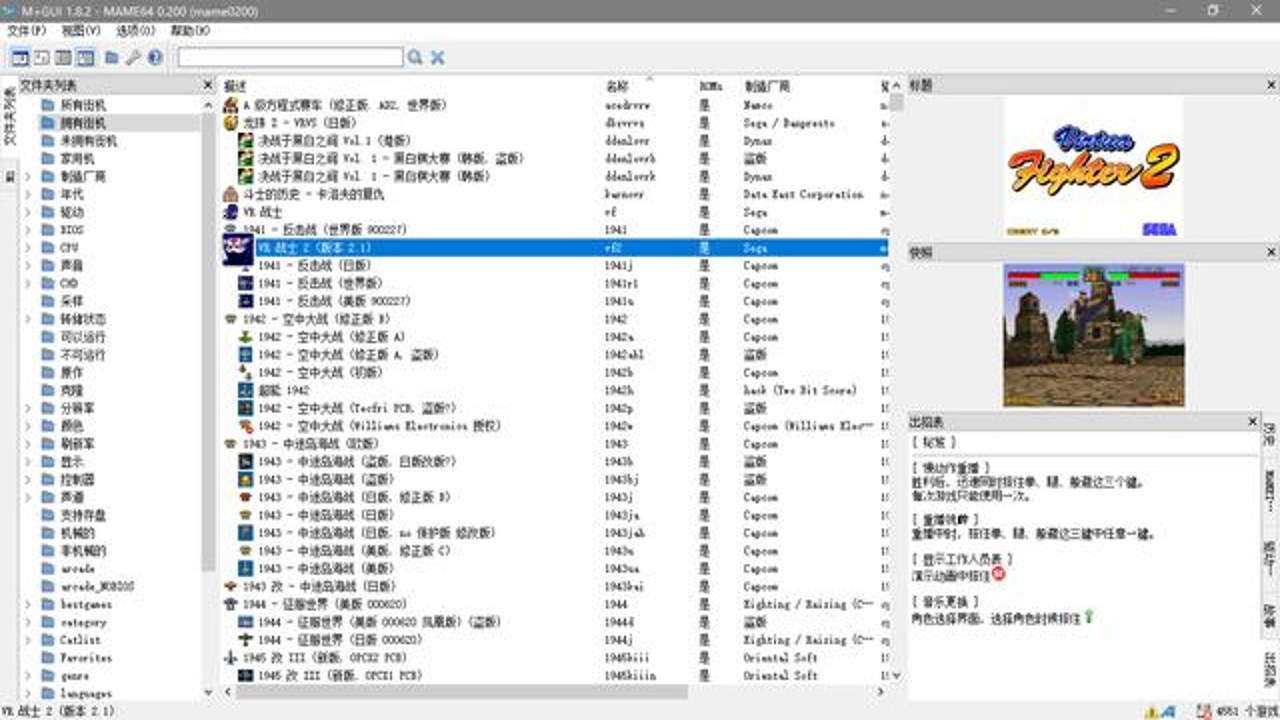Screen dimensions: 1280x720
Task: Click inside the search input field
Action: click(290, 57)
